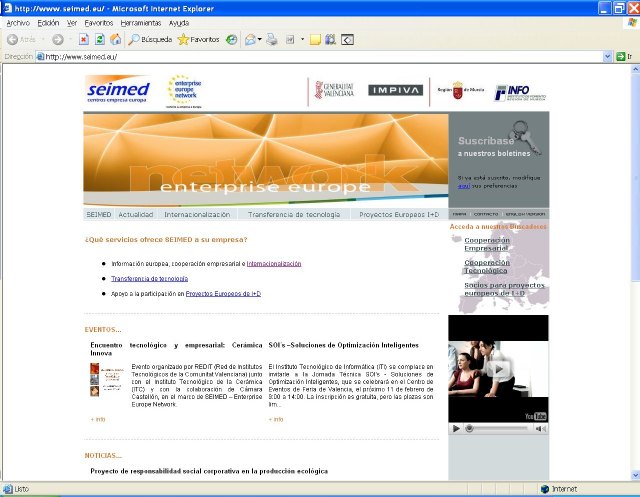Image resolution: width=640 pixels, height=497 pixels.
Task: Open the Favoritos star toolbar button
Action: (198, 40)
